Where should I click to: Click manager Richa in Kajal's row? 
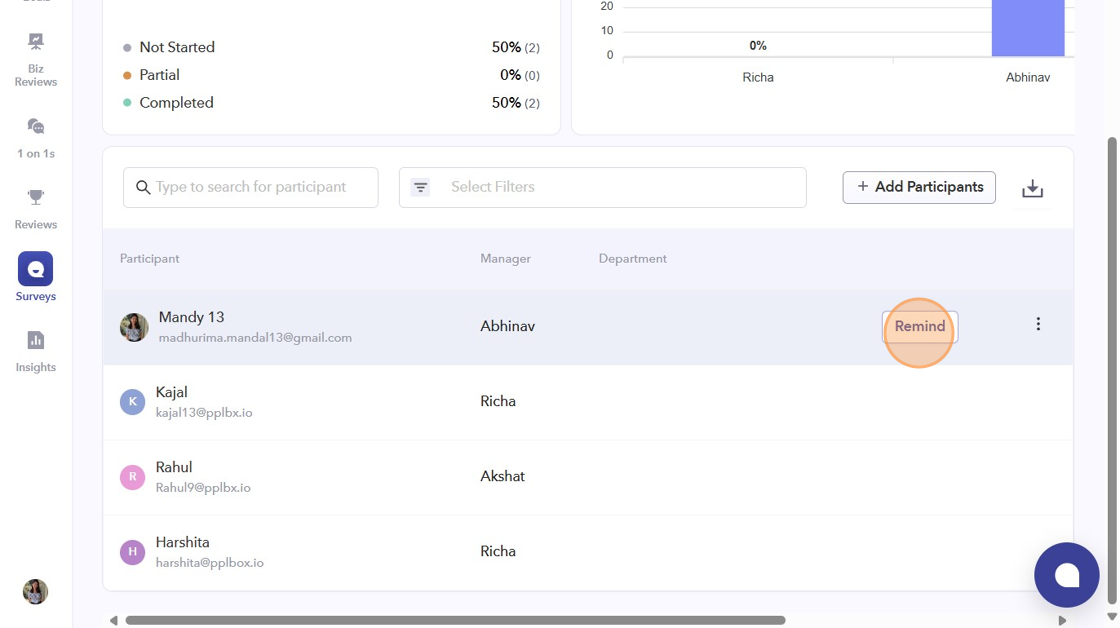click(x=498, y=402)
